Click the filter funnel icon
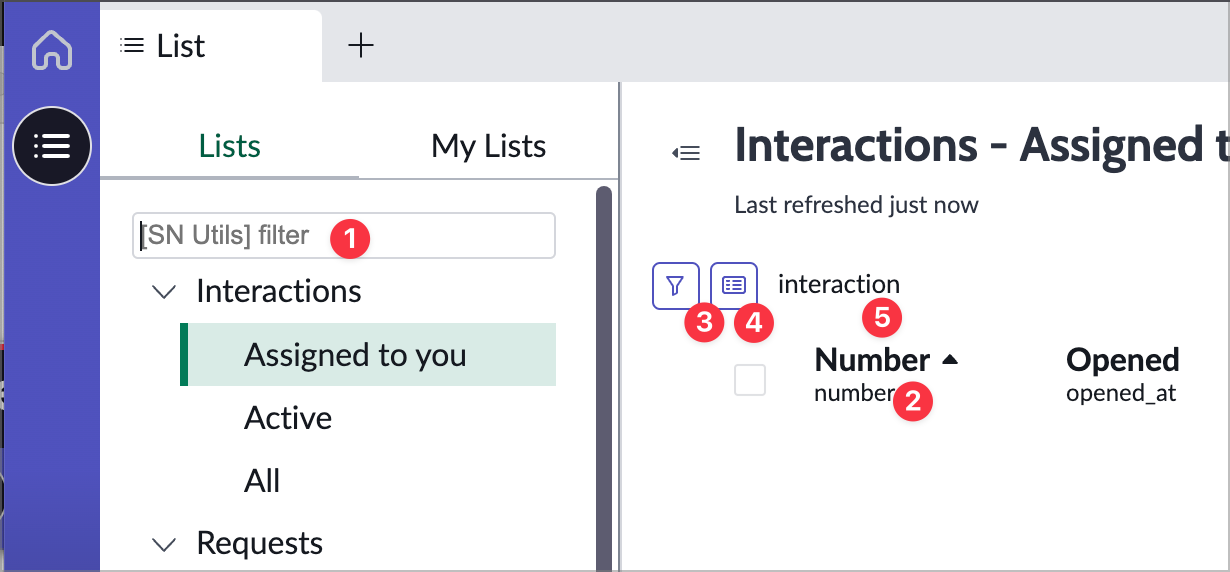Image resolution: width=1230 pixels, height=572 pixels. 675,286
